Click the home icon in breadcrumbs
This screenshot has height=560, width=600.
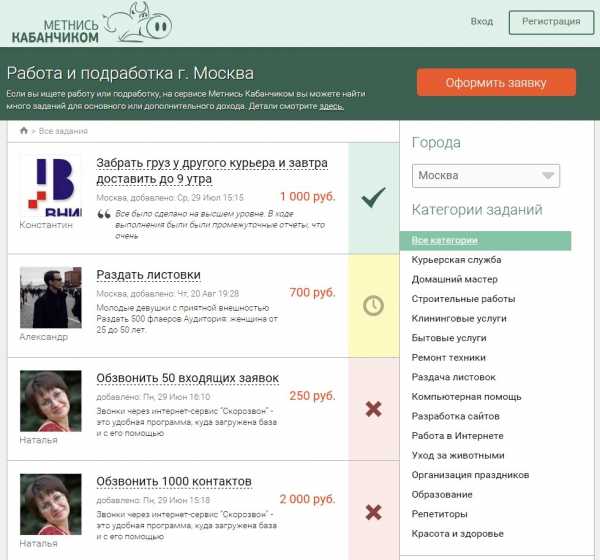[x=24, y=131]
